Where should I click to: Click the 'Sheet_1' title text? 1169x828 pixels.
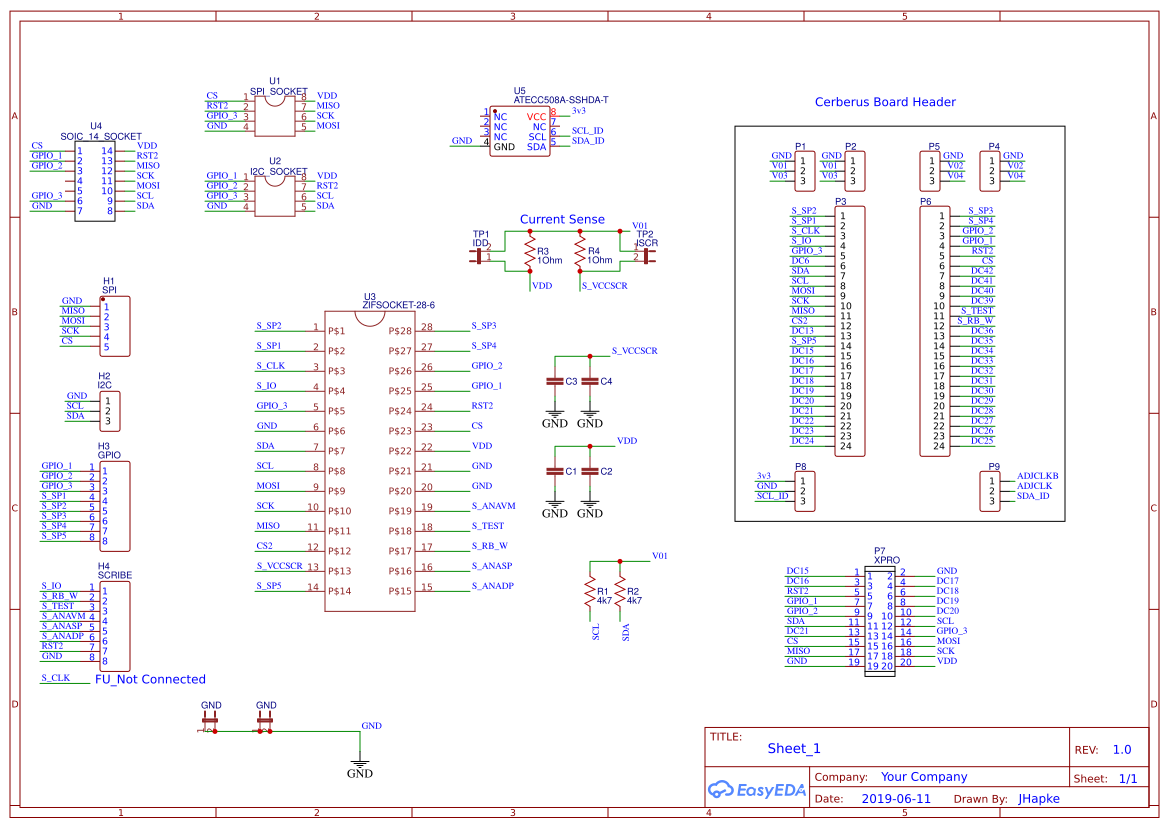pos(794,748)
